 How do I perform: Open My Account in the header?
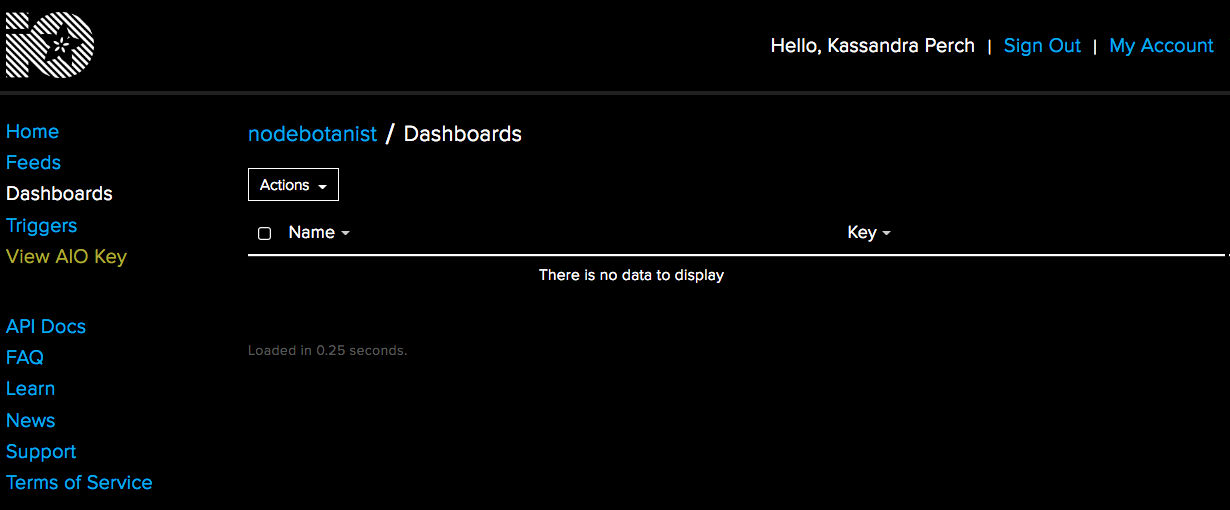(x=1161, y=46)
